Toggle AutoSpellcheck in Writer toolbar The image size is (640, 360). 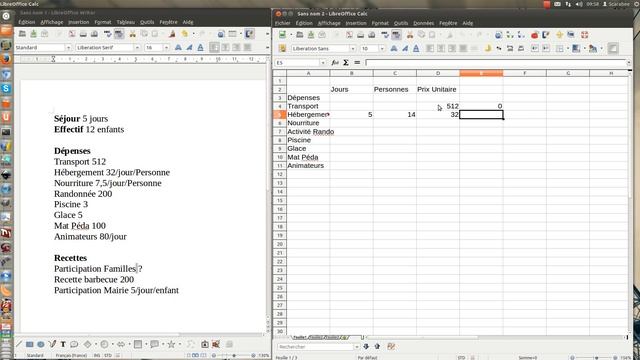click(x=119, y=34)
